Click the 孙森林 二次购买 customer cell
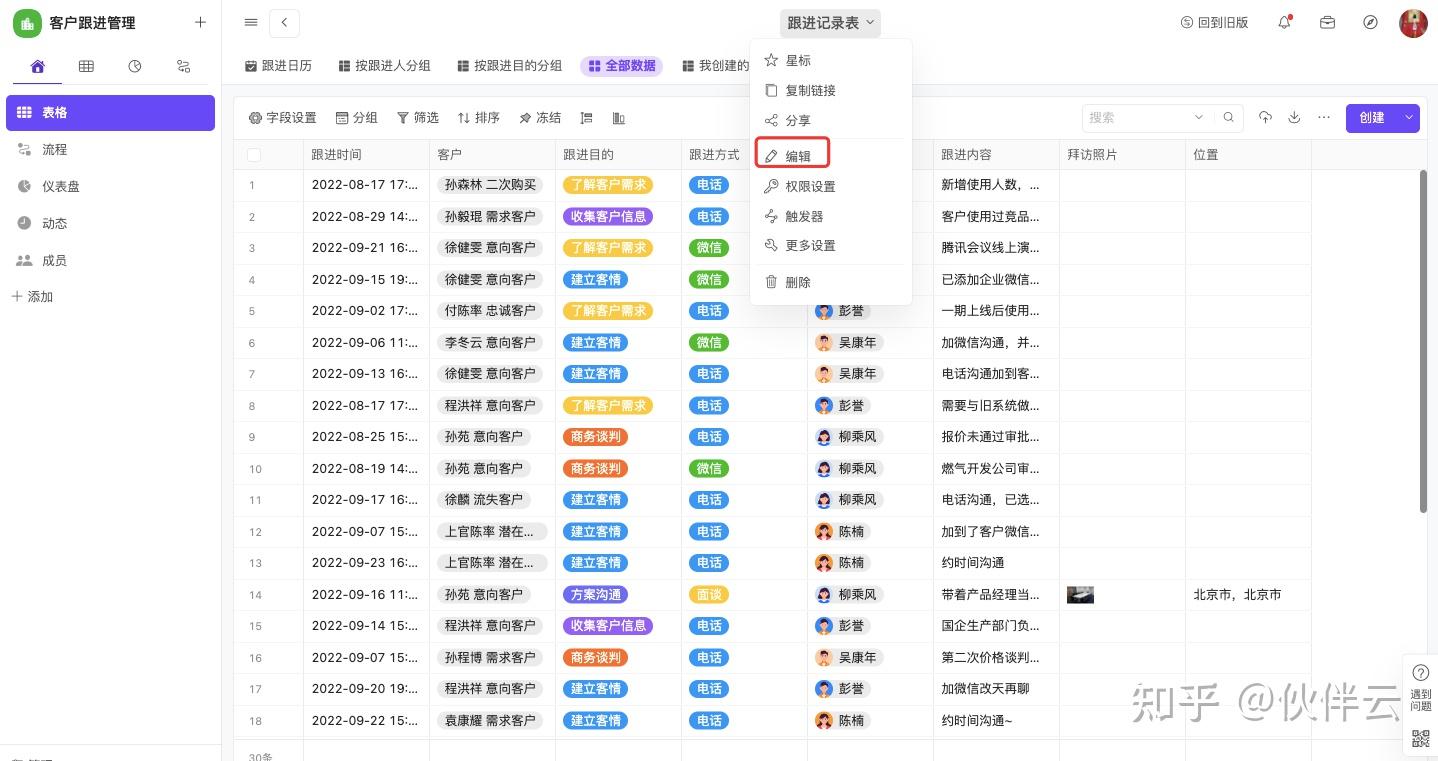Image resolution: width=1438 pixels, height=761 pixels. point(491,185)
